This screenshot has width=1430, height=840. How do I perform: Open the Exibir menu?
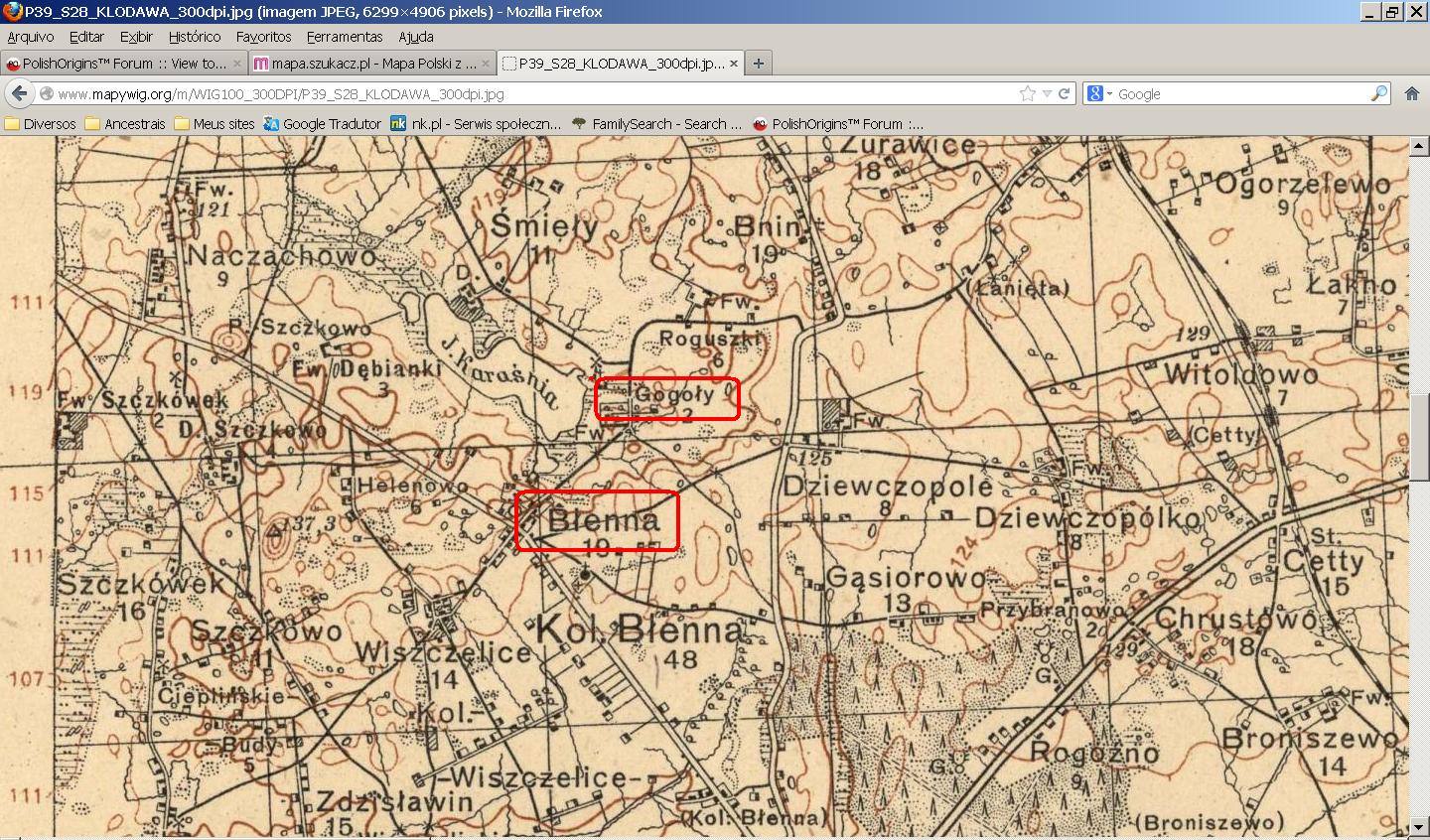click(x=136, y=37)
